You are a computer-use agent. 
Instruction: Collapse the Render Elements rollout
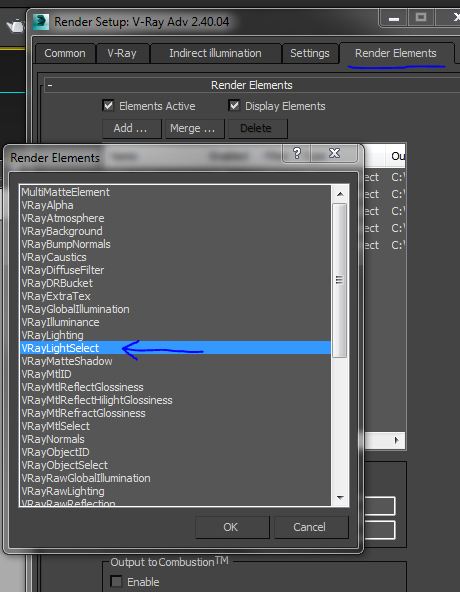coord(50,85)
